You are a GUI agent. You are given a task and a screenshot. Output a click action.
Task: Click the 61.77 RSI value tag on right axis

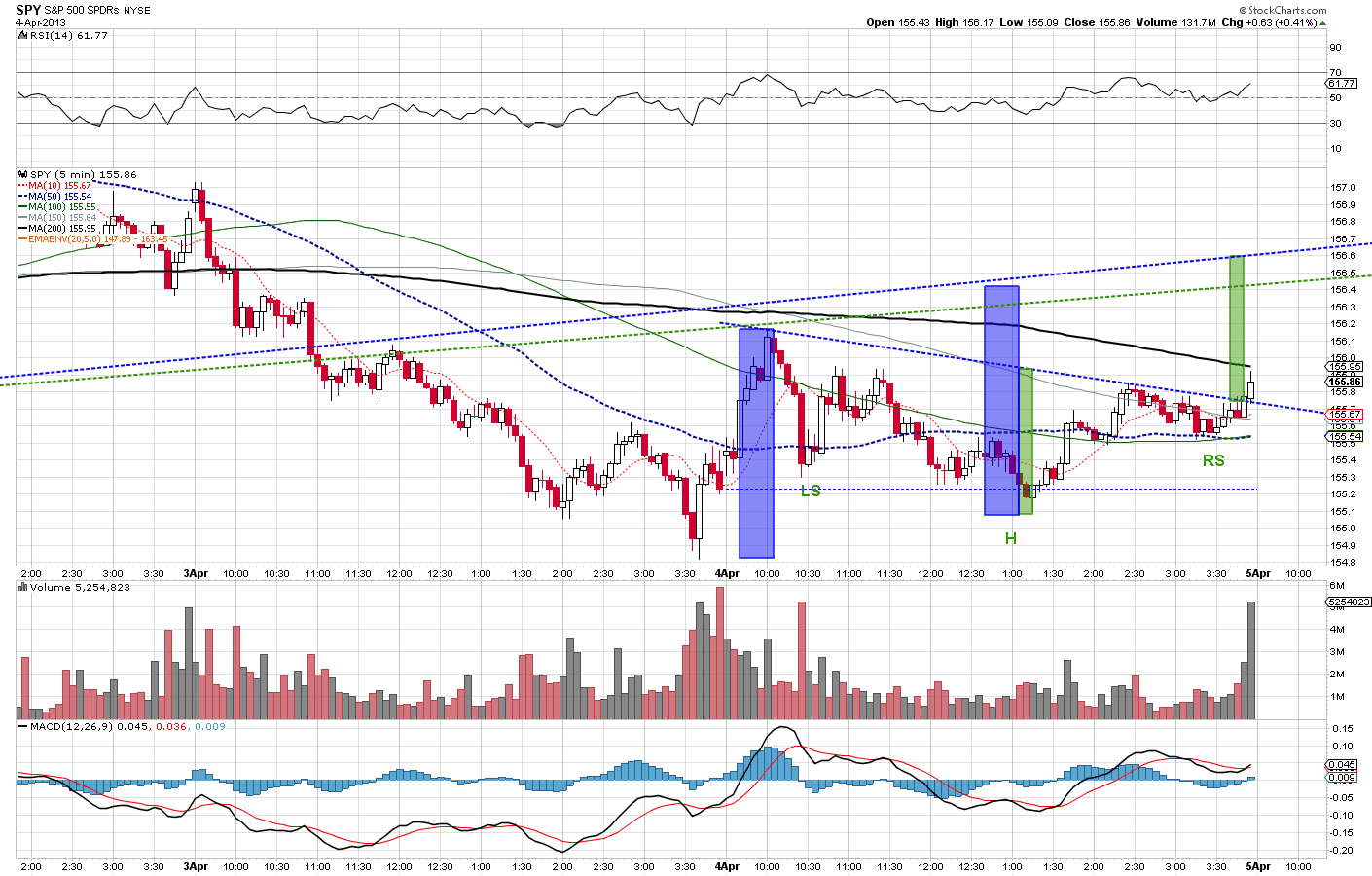click(1342, 84)
